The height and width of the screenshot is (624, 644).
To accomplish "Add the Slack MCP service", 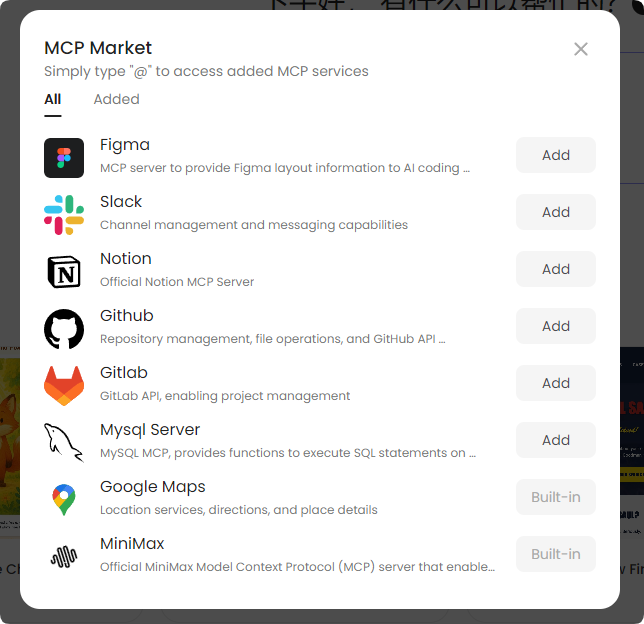I will (x=556, y=212).
